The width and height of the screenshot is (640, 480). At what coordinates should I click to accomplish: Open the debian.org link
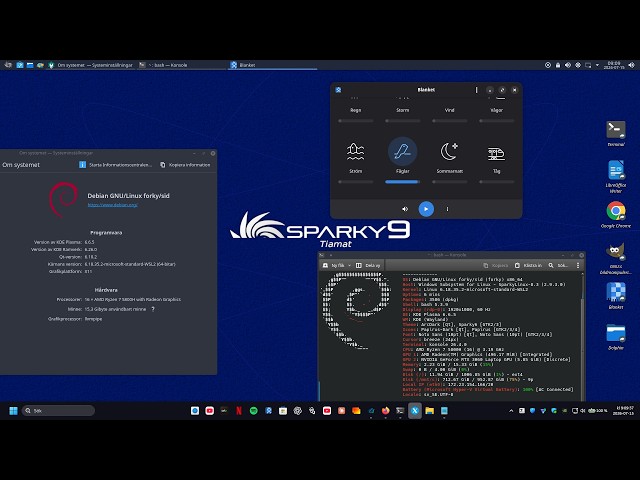(113, 205)
